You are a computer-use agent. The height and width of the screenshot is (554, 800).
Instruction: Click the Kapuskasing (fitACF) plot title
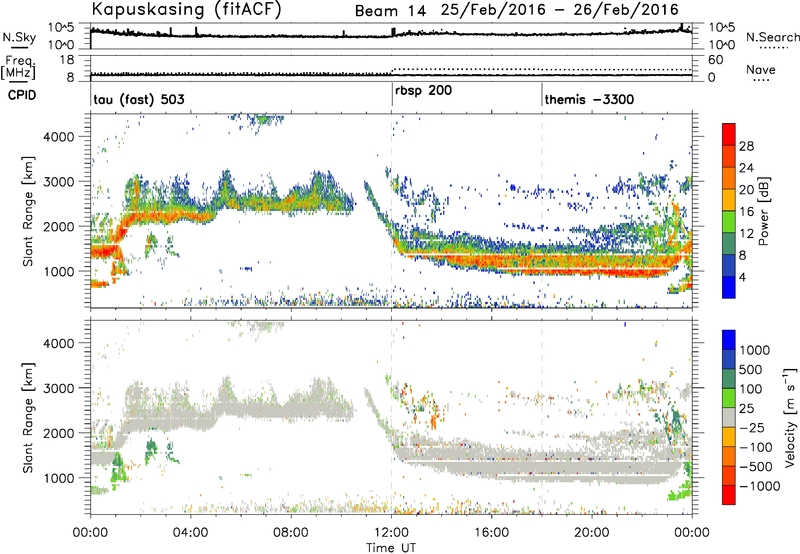click(x=186, y=10)
